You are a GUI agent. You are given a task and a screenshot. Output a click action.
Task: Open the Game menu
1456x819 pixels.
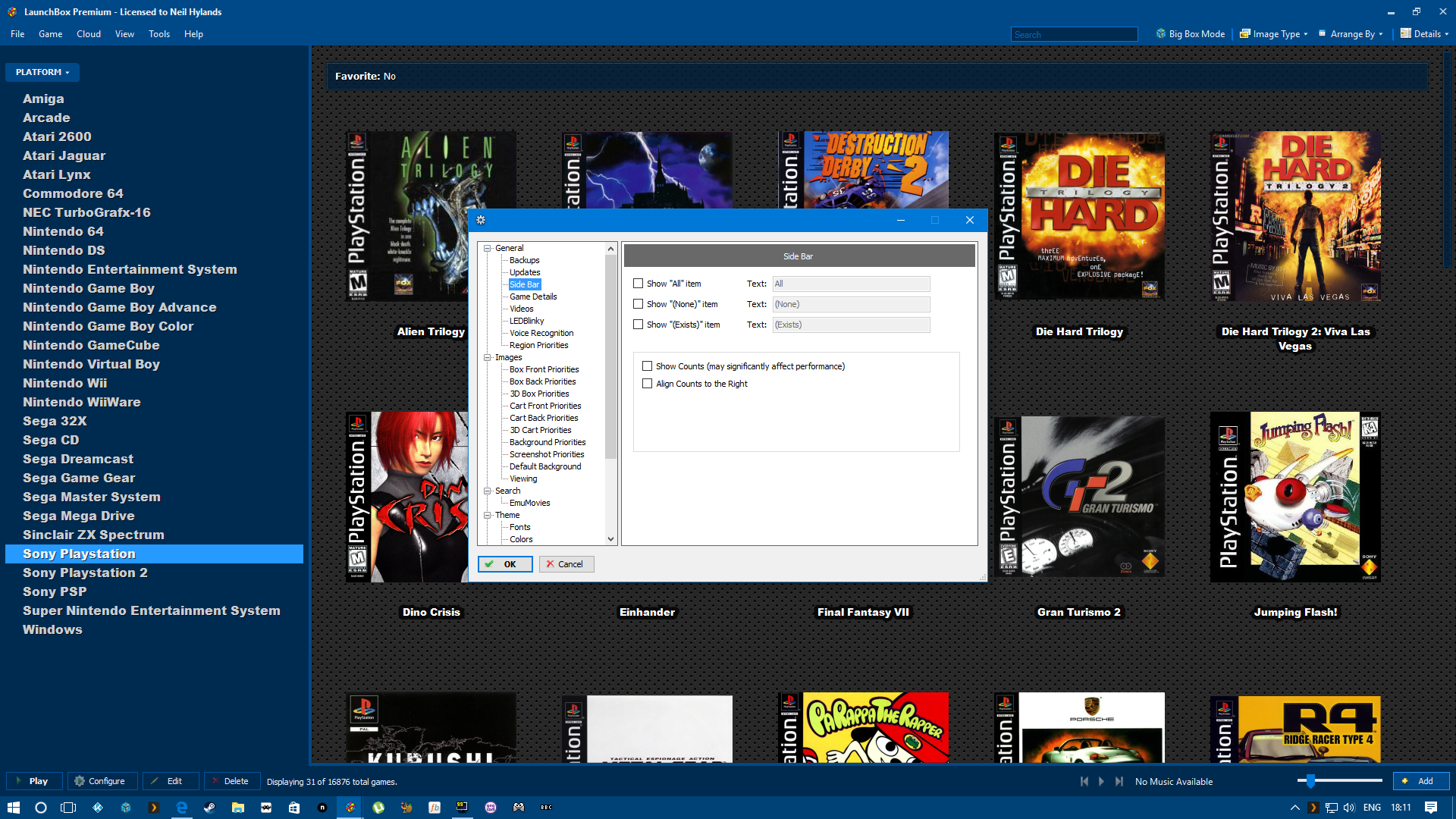click(x=50, y=34)
